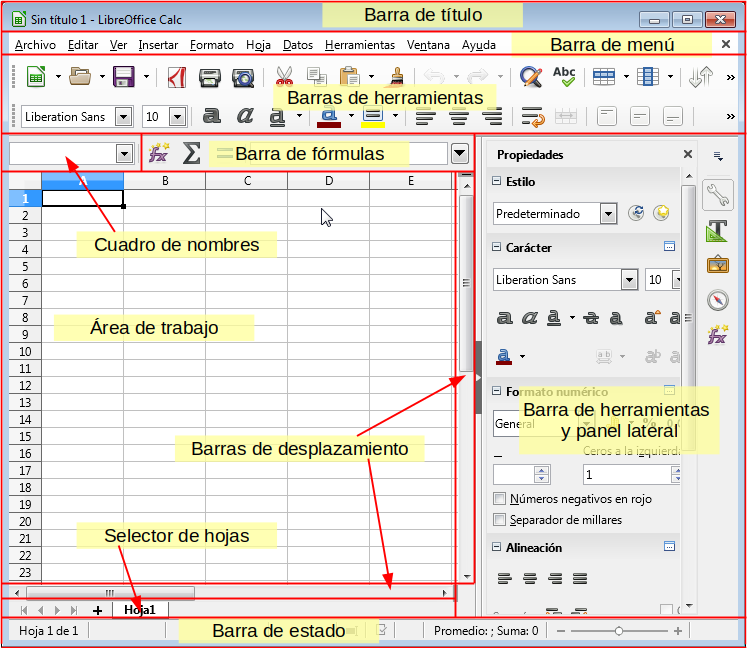Apply dark red font color swatch
747x648 pixels.
coord(329,117)
